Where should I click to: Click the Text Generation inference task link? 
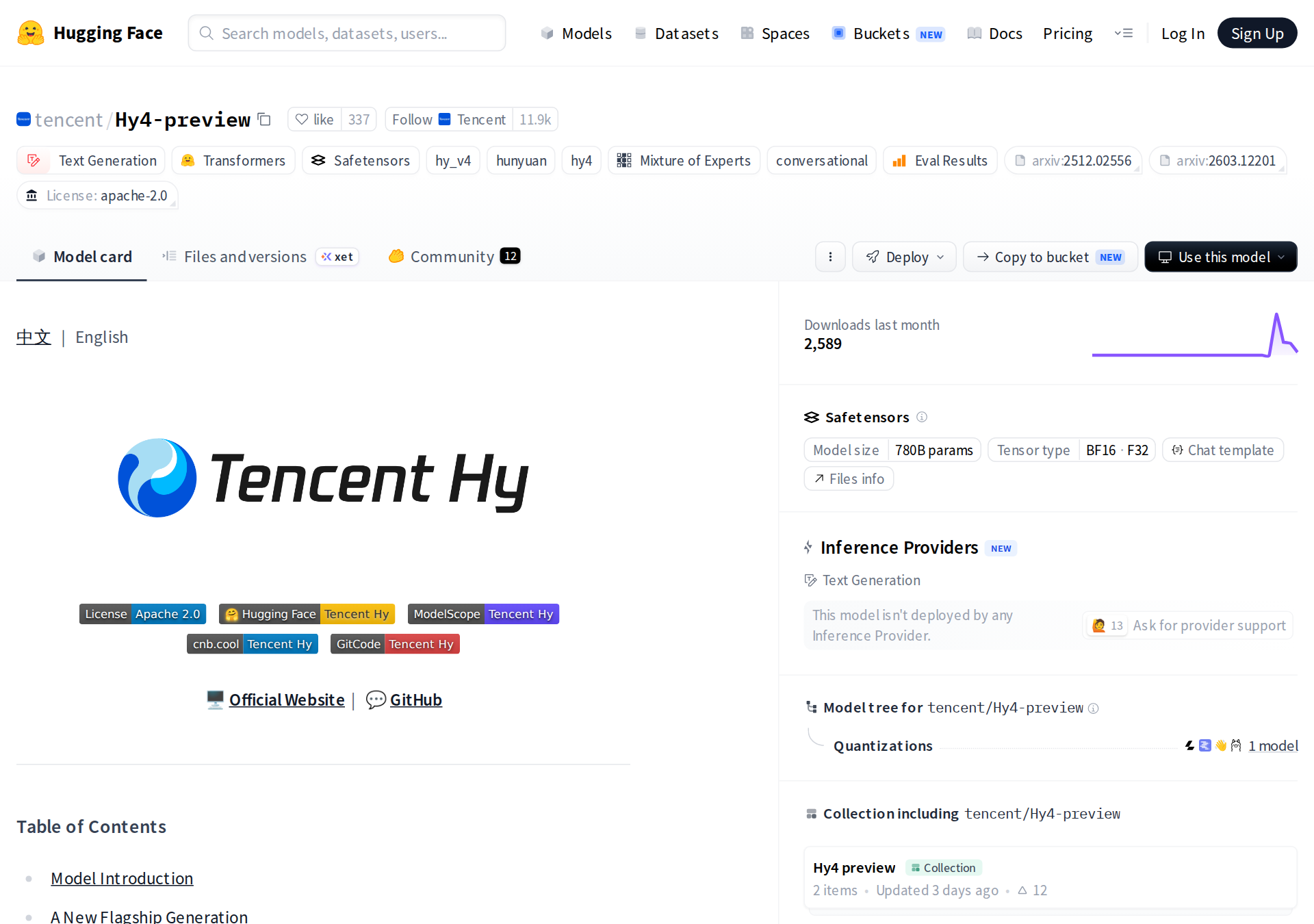tap(862, 580)
